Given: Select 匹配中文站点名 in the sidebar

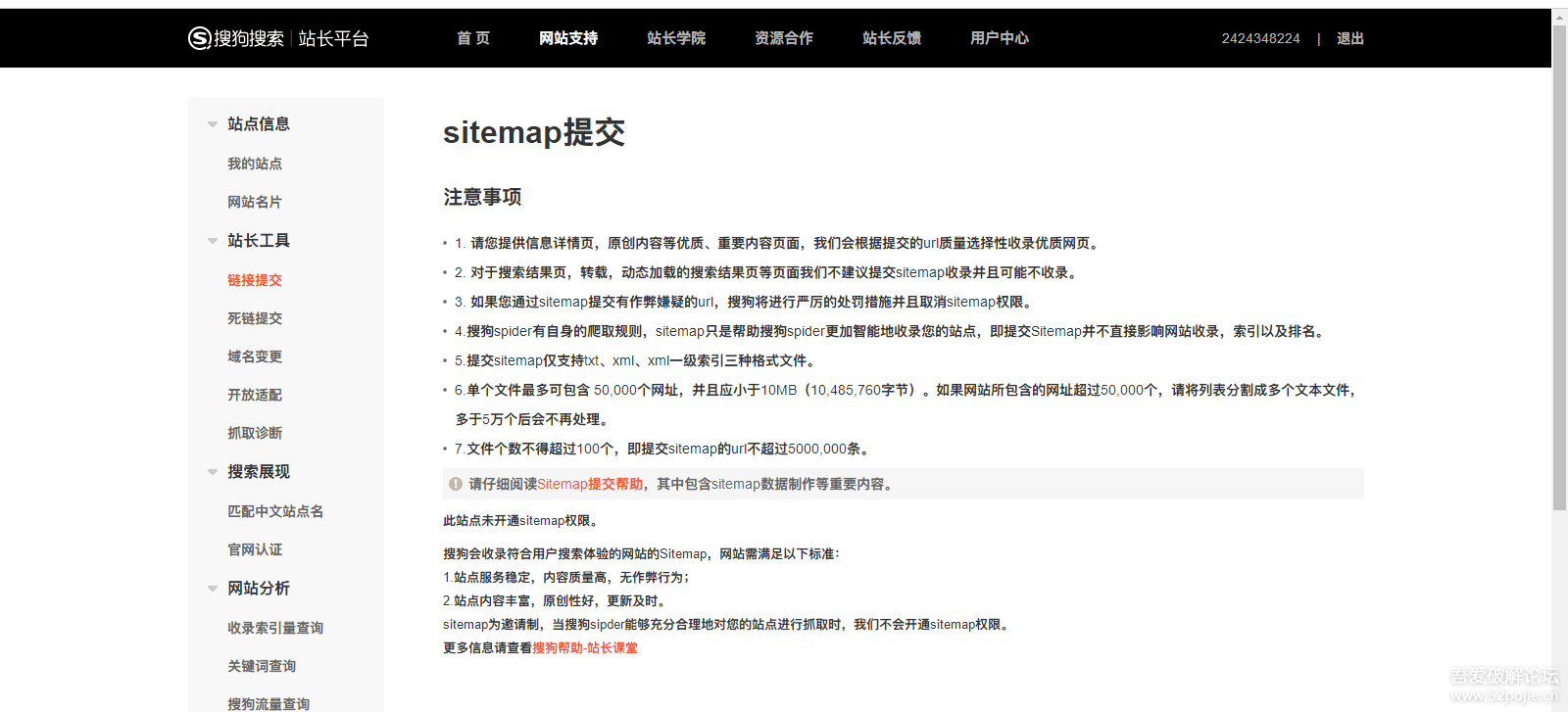Looking at the screenshot, I should 275,511.
